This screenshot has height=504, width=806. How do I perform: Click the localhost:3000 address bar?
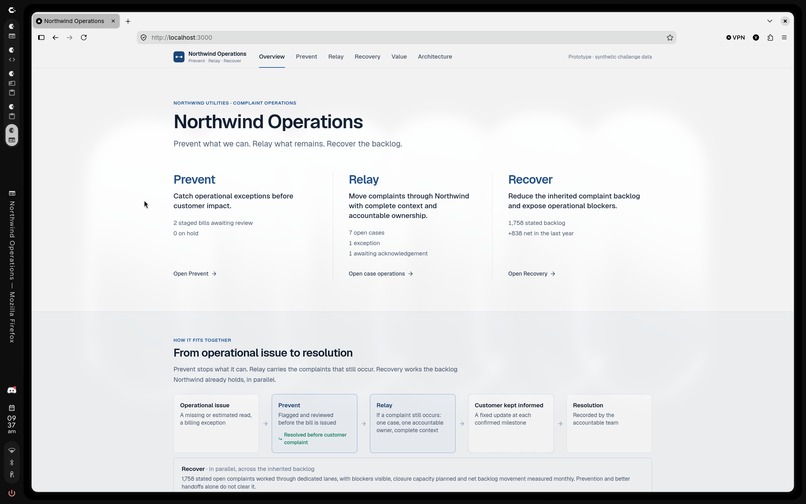(406, 38)
